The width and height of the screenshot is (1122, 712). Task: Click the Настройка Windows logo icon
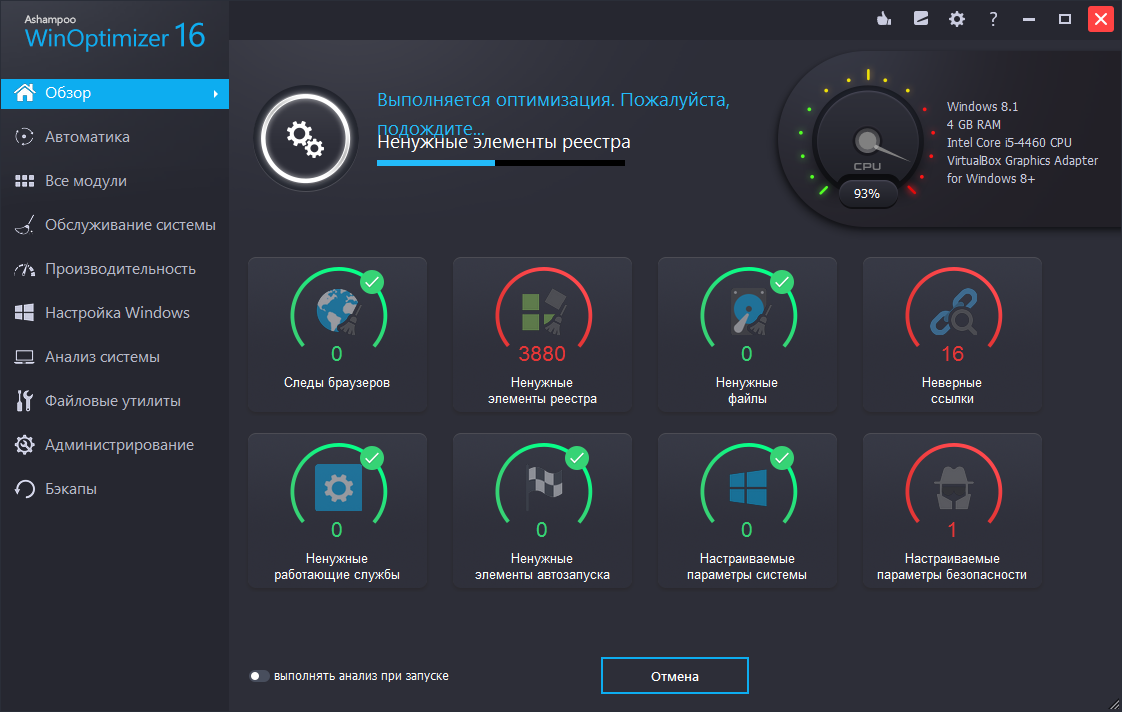click(x=24, y=313)
